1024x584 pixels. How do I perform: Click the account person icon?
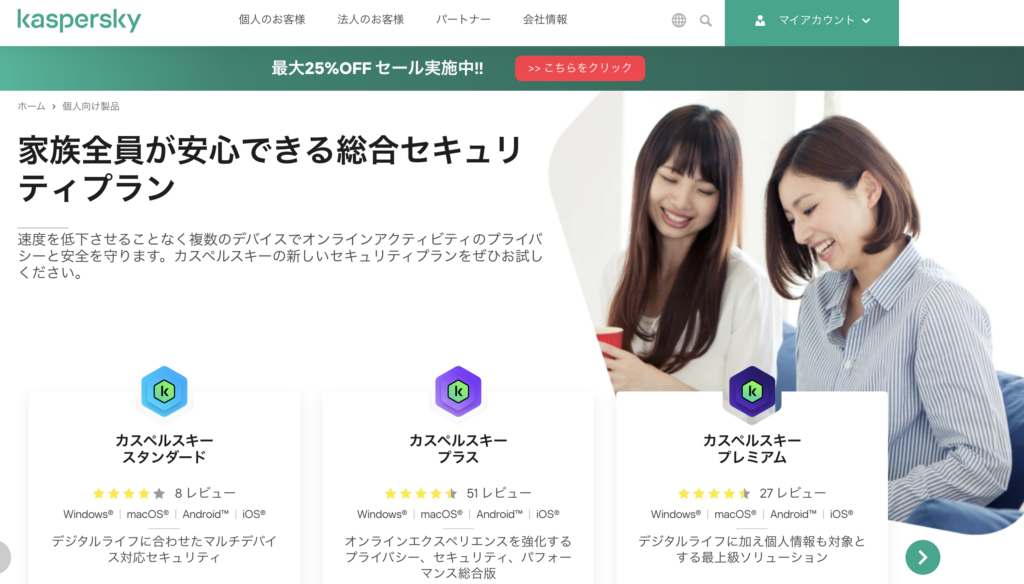[760, 21]
